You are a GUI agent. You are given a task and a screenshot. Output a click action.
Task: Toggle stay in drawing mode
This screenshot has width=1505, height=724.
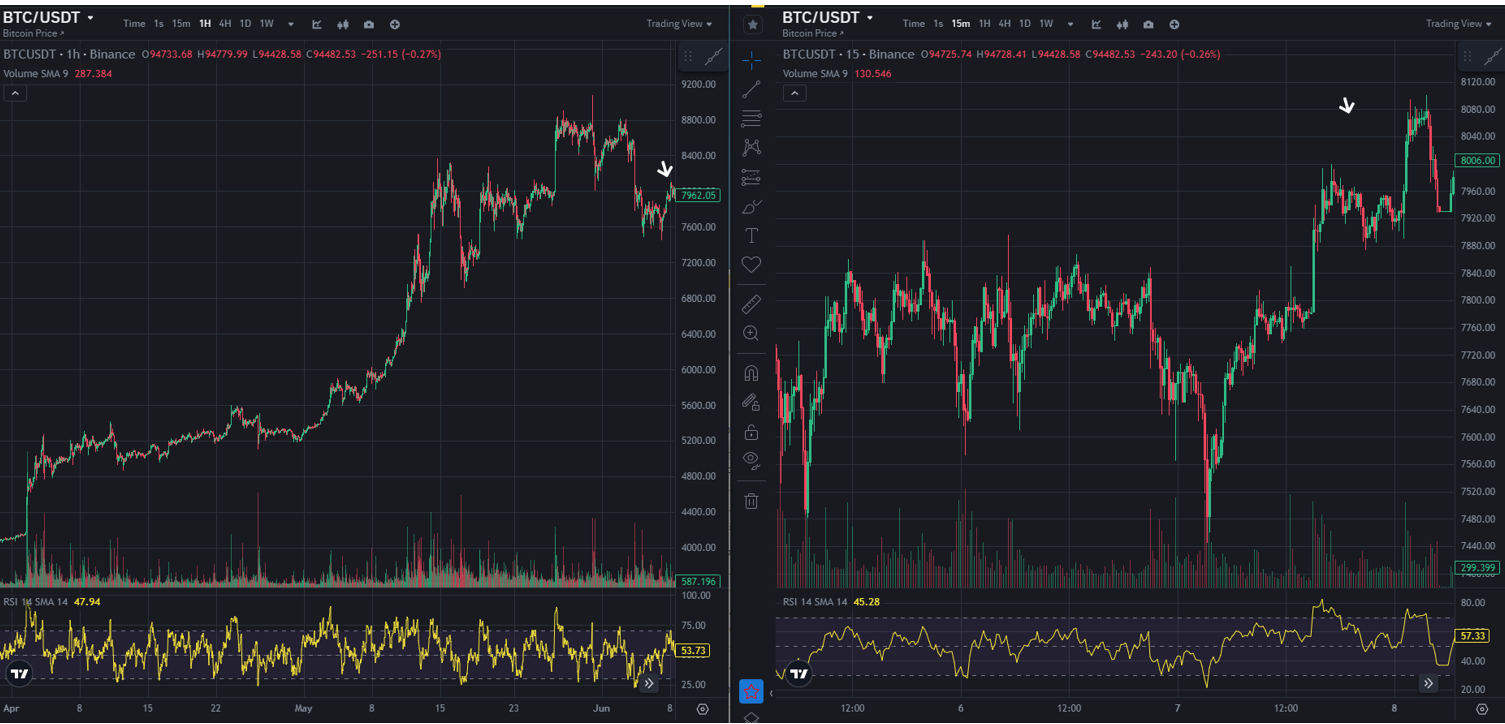752,402
